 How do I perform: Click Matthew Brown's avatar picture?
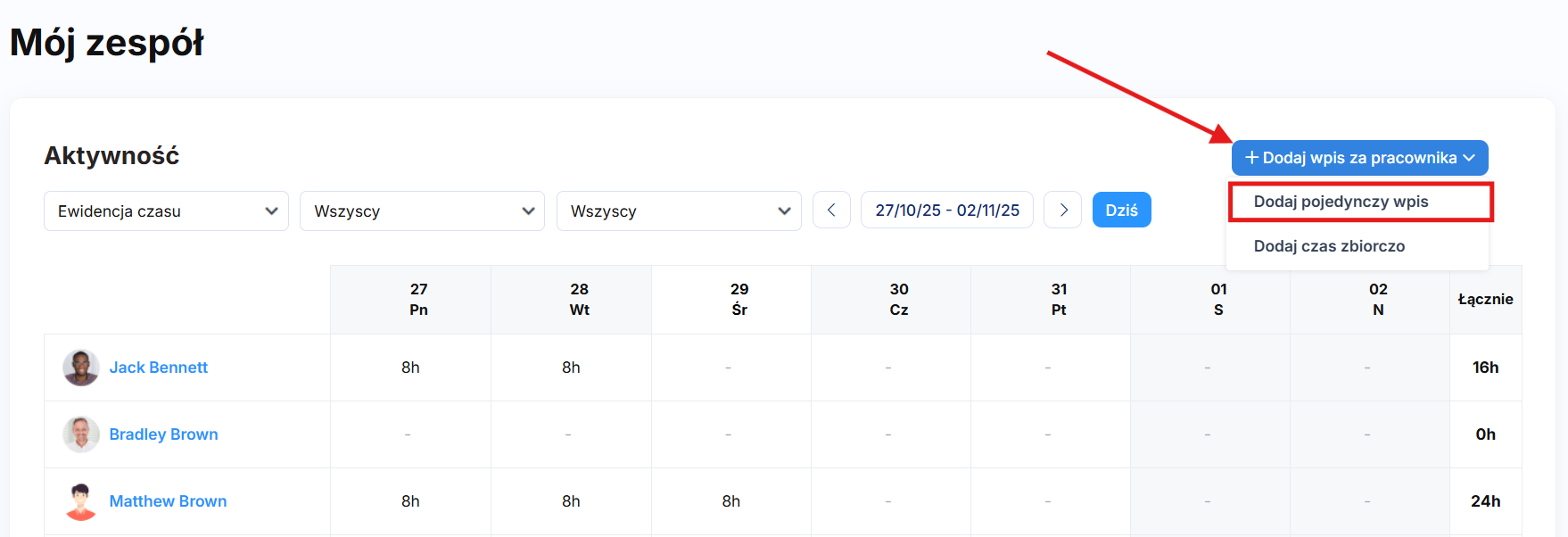81,501
